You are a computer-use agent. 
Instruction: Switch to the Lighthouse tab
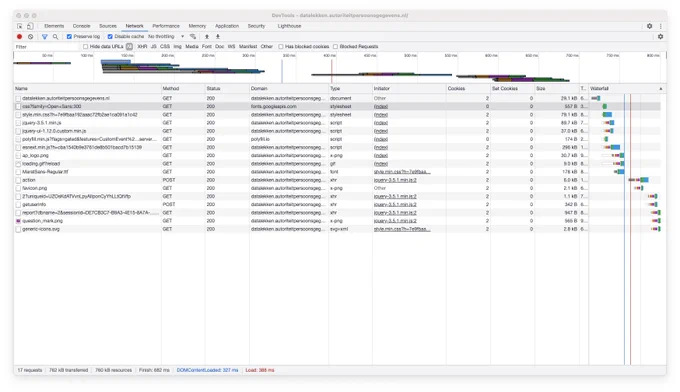click(x=289, y=26)
